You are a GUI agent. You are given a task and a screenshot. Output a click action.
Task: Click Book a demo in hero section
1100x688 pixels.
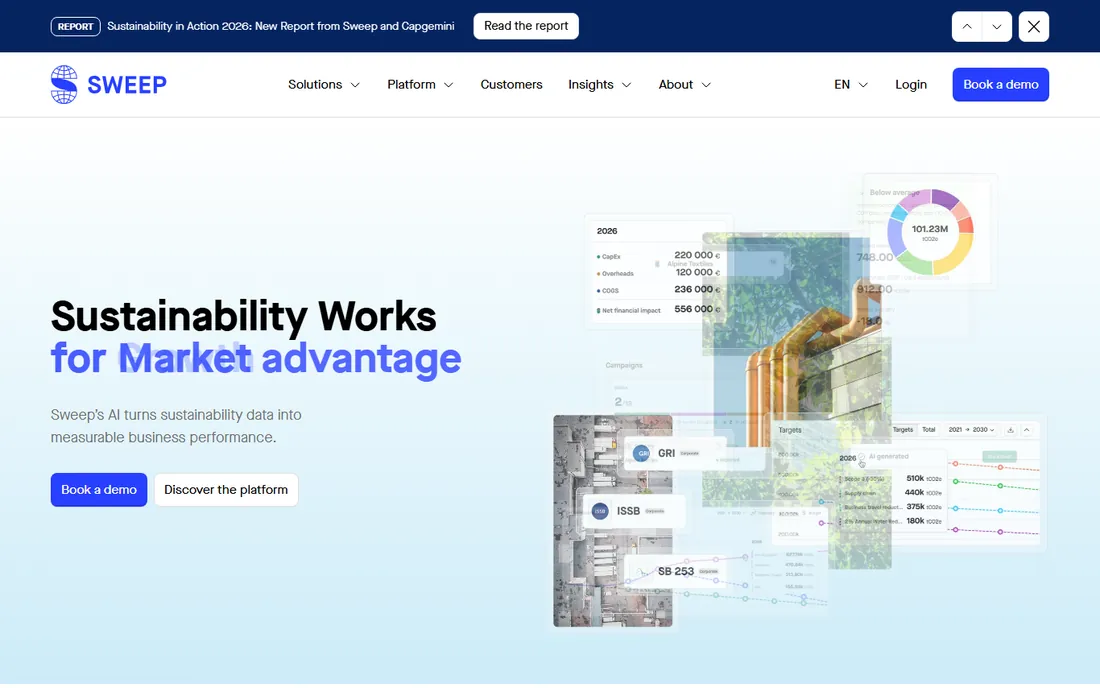click(99, 490)
